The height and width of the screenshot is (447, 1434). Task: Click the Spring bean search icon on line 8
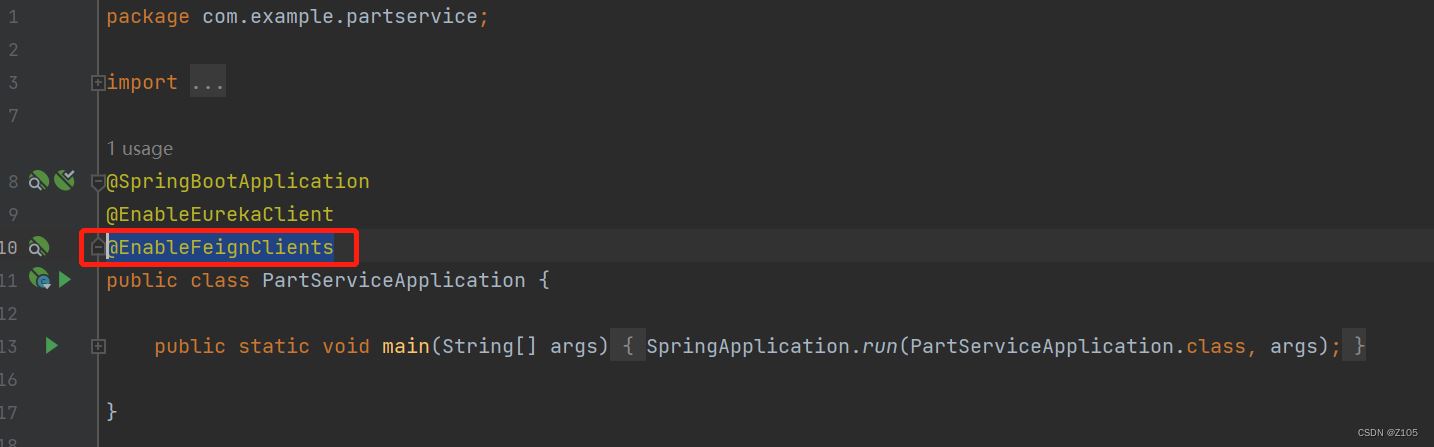click(39, 181)
